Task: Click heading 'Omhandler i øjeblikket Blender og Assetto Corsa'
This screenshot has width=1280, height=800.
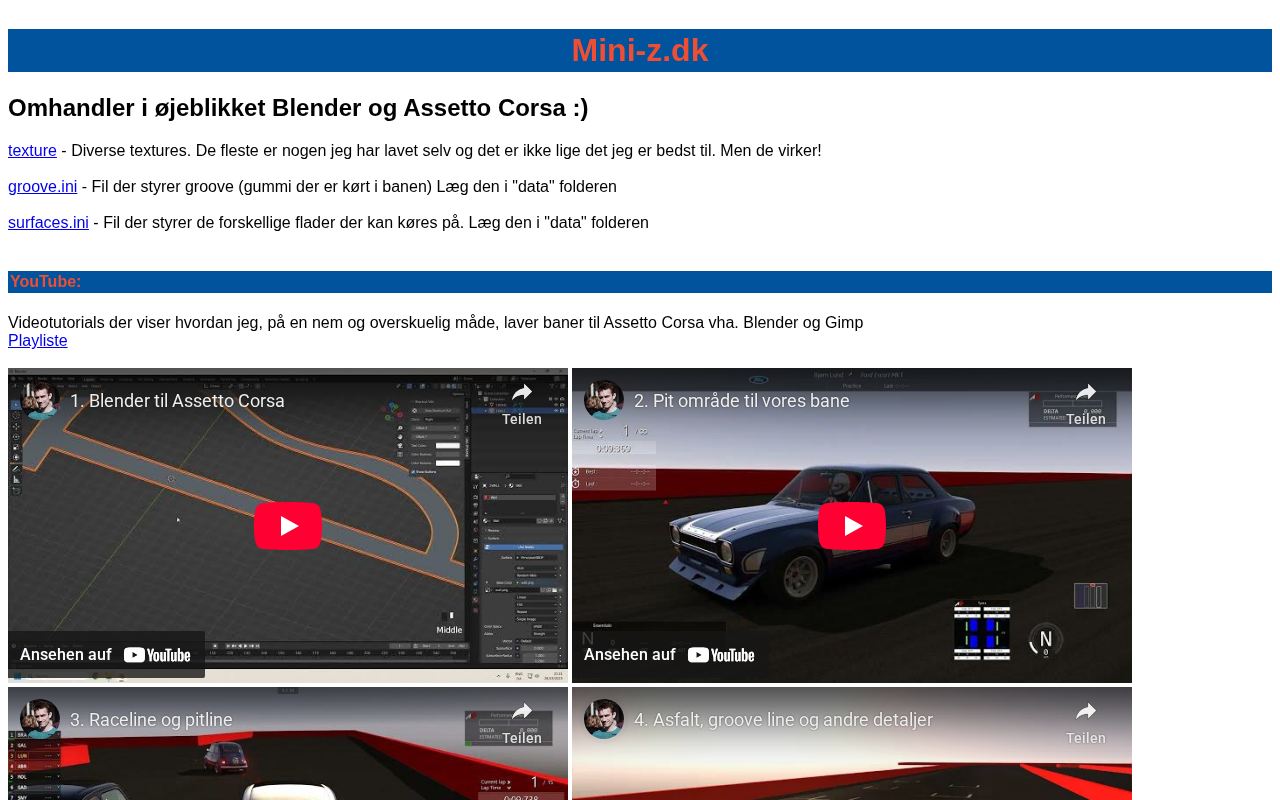Action: [x=298, y=108]
